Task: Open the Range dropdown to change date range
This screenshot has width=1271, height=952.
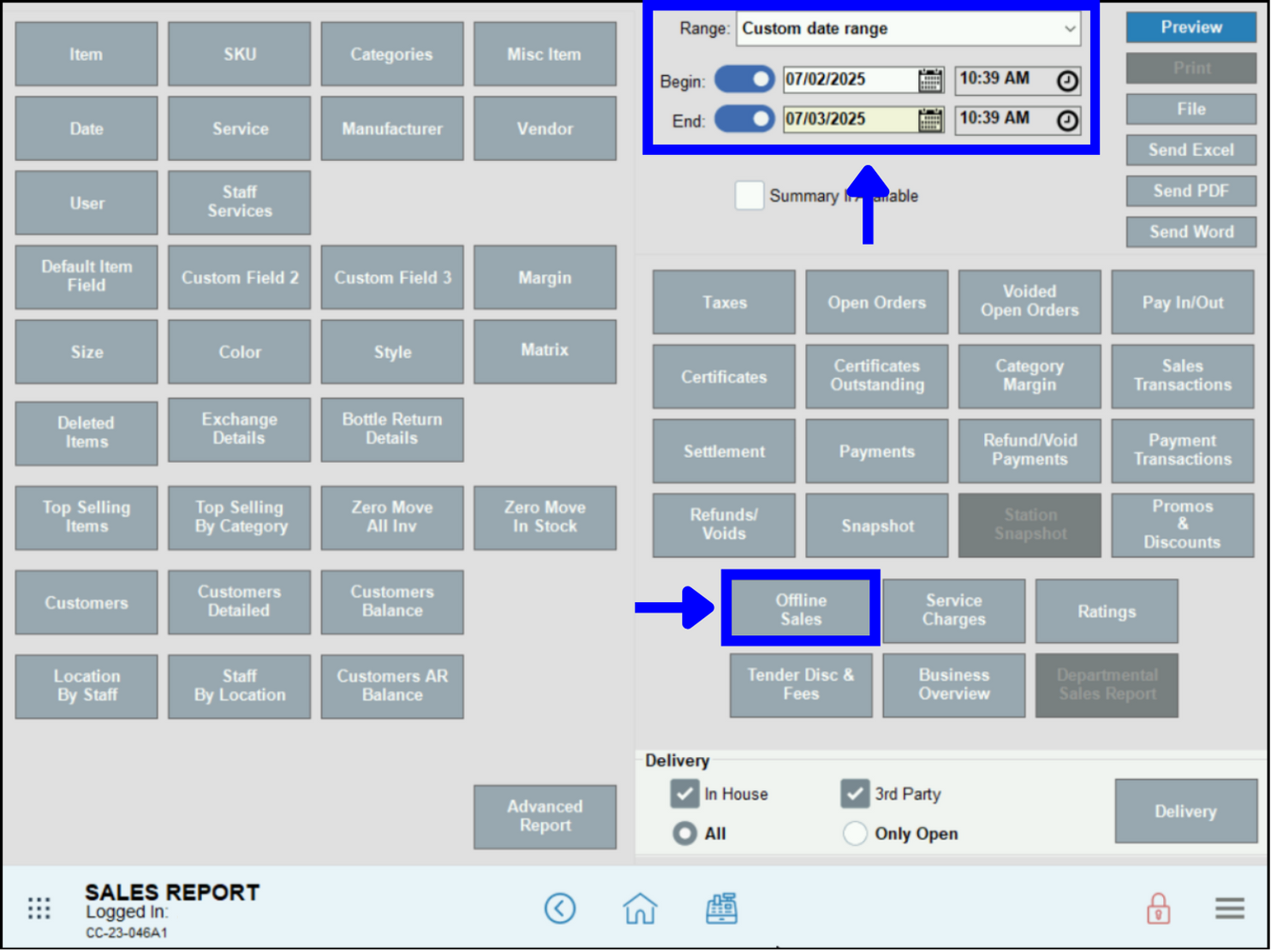Action: pos(908,28)
